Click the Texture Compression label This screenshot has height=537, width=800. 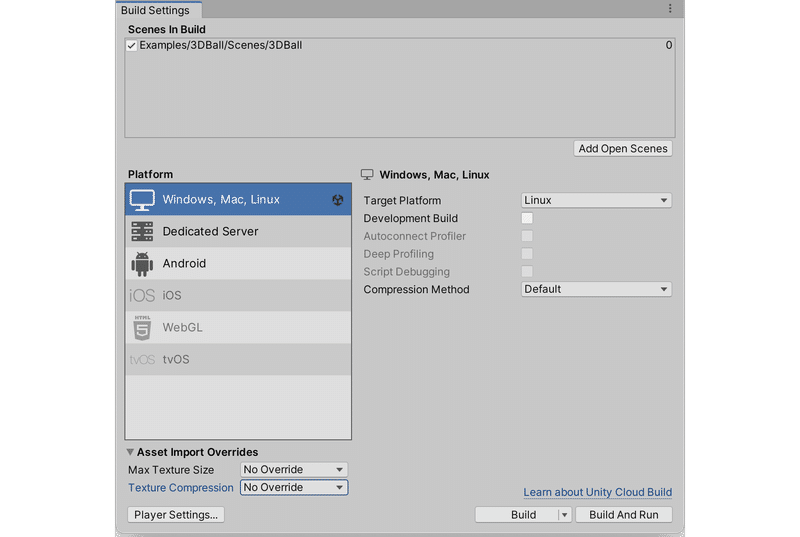[181, 488]
